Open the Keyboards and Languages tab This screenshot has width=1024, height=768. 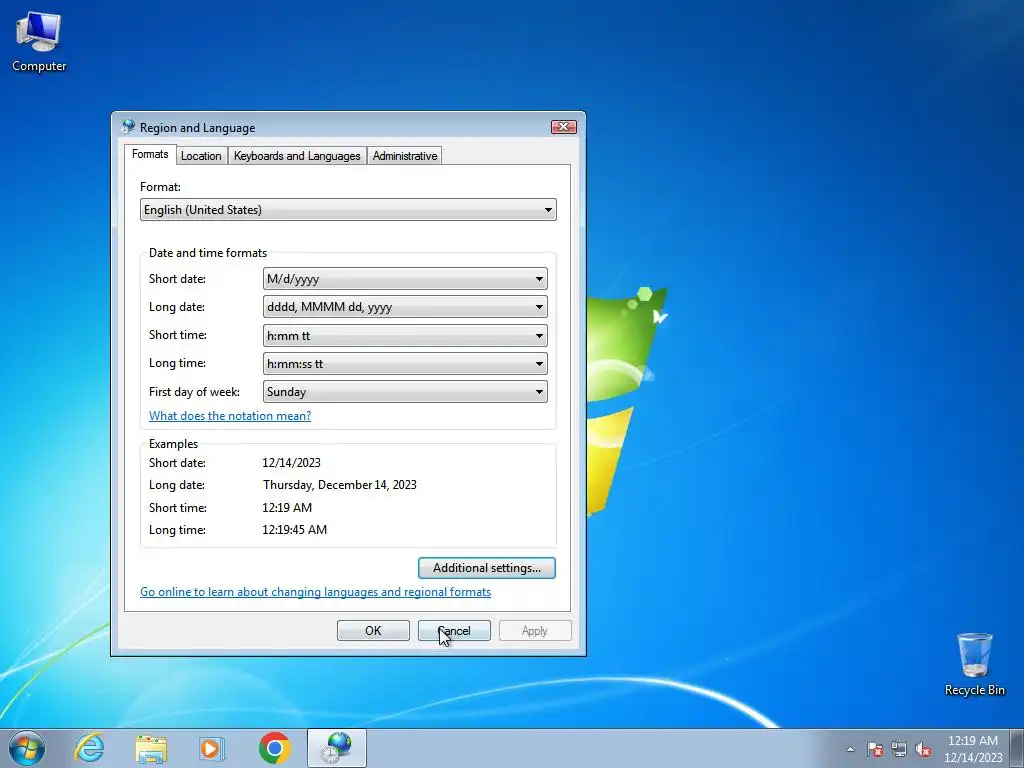click(x=297, y=155)
